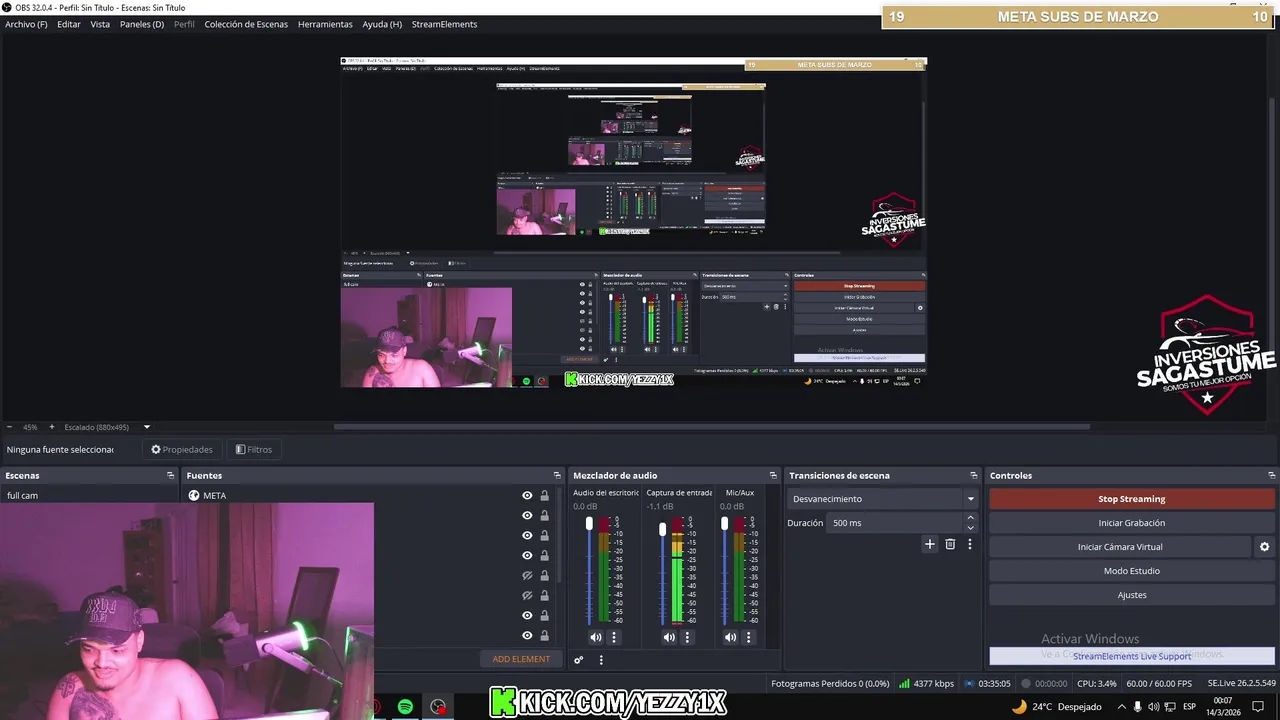Show source with upper crossed-out eye
Image resolution: width=1280 pixels, height=720 pixels.
pos(527,575)
